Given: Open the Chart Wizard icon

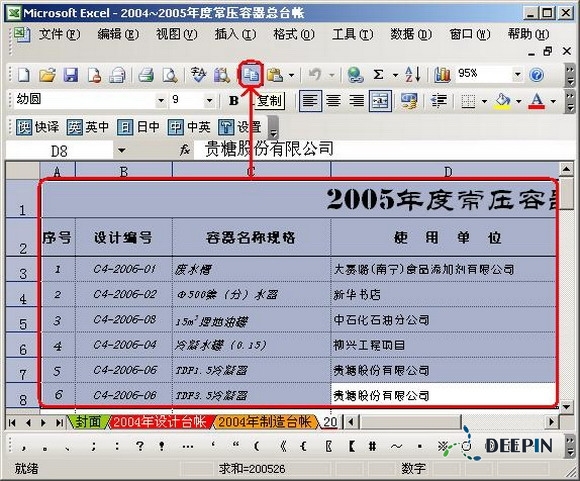Looking at the screenshot, I should tap(442, 75).
